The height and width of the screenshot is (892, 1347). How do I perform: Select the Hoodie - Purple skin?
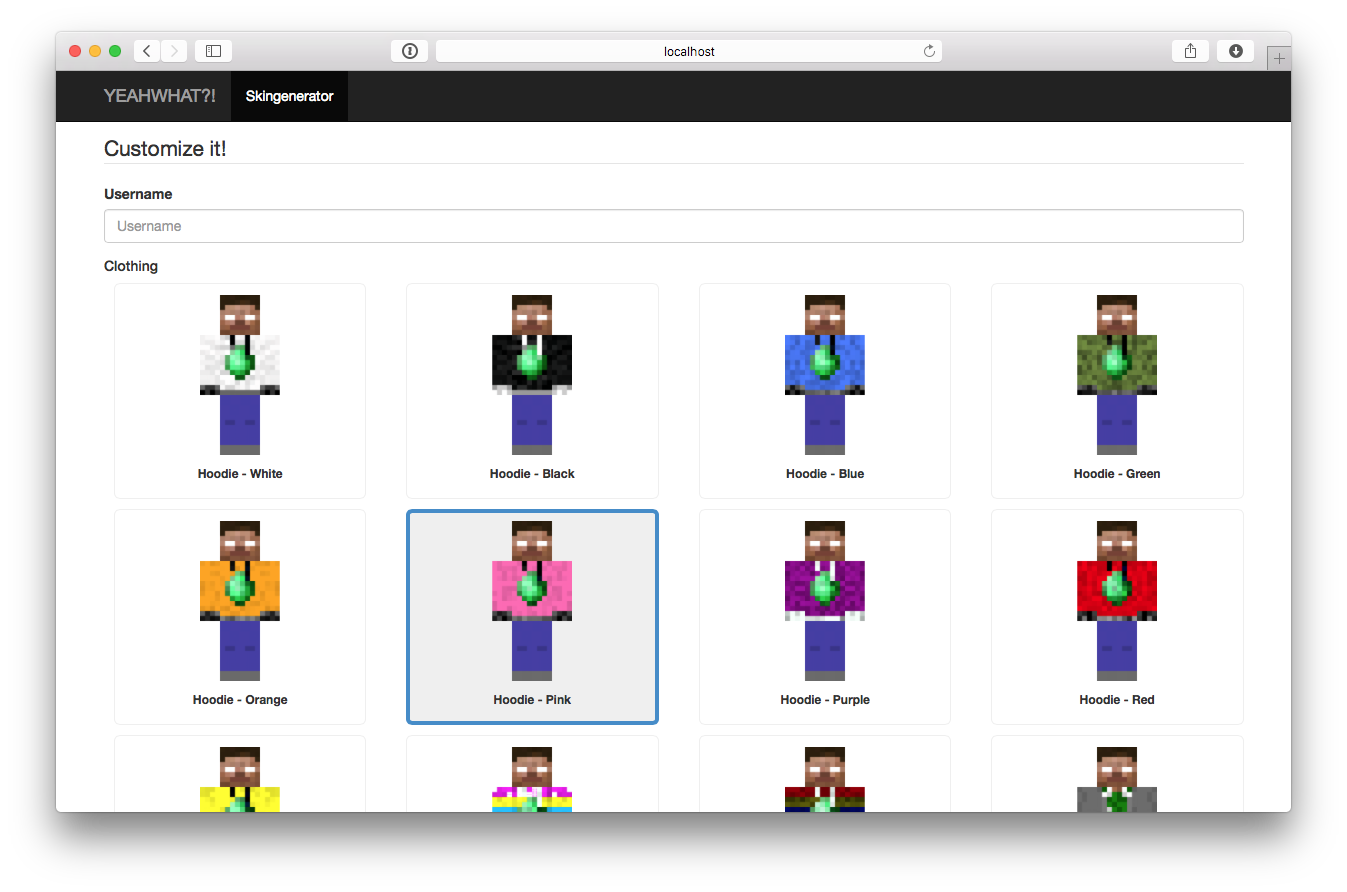[824, 616]
